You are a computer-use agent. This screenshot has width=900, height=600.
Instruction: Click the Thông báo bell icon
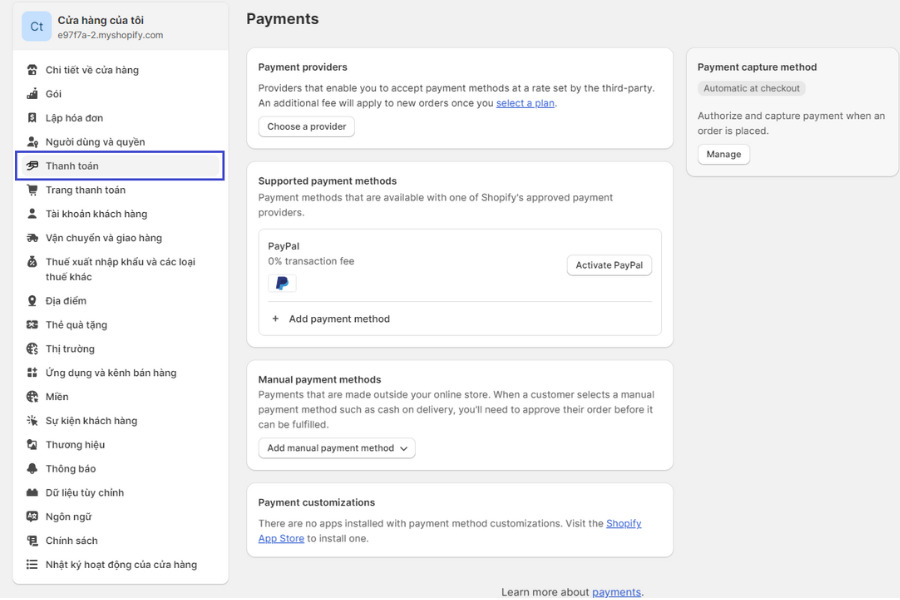30,468
